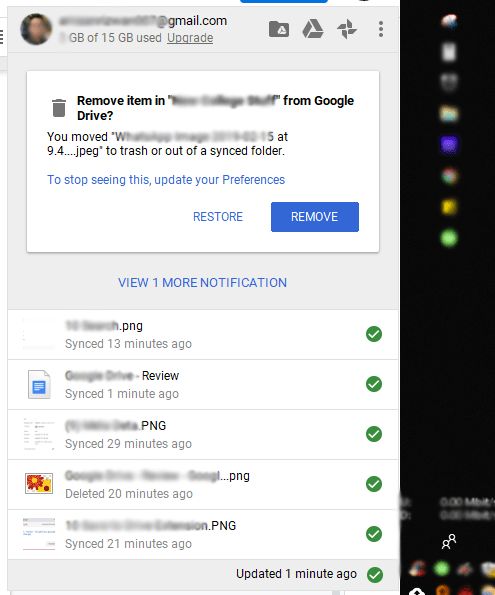
Task: Click the trash can icon in notification
Action: coord(59,108)
